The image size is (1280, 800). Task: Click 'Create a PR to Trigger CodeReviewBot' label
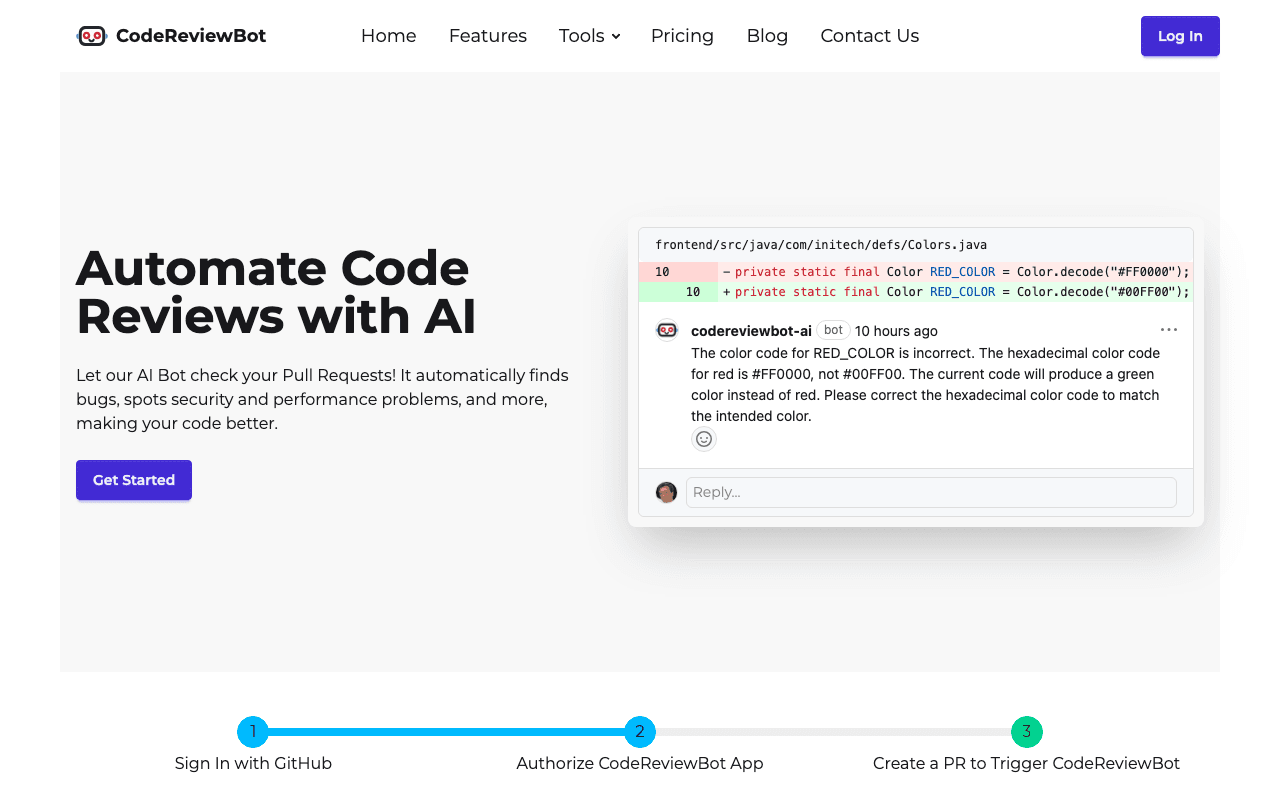click(x=1027, y=763)
